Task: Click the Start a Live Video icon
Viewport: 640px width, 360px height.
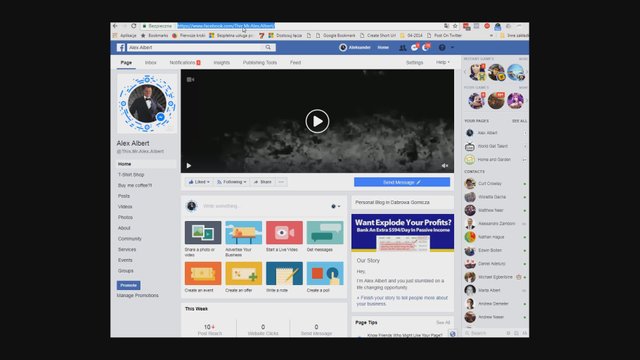Action: tap(284, 233)
